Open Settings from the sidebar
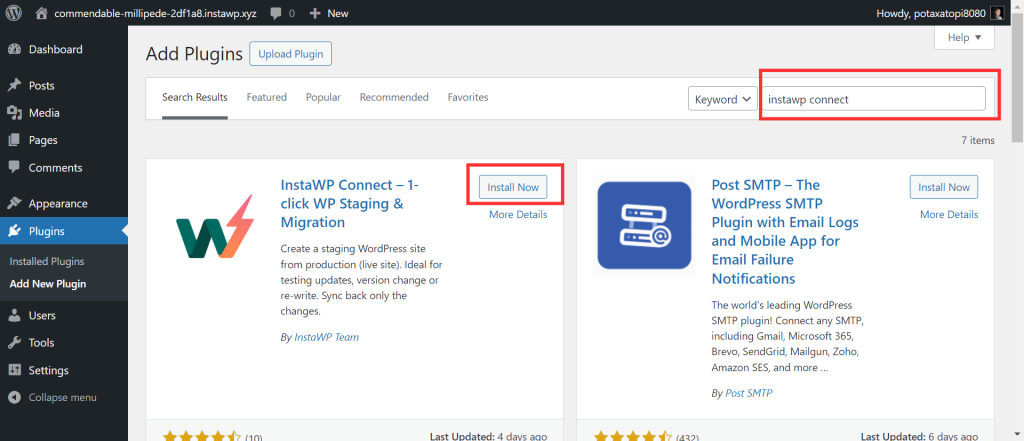Image resolution: width=1024 pixels, height=441 pixels. point(48,370)
